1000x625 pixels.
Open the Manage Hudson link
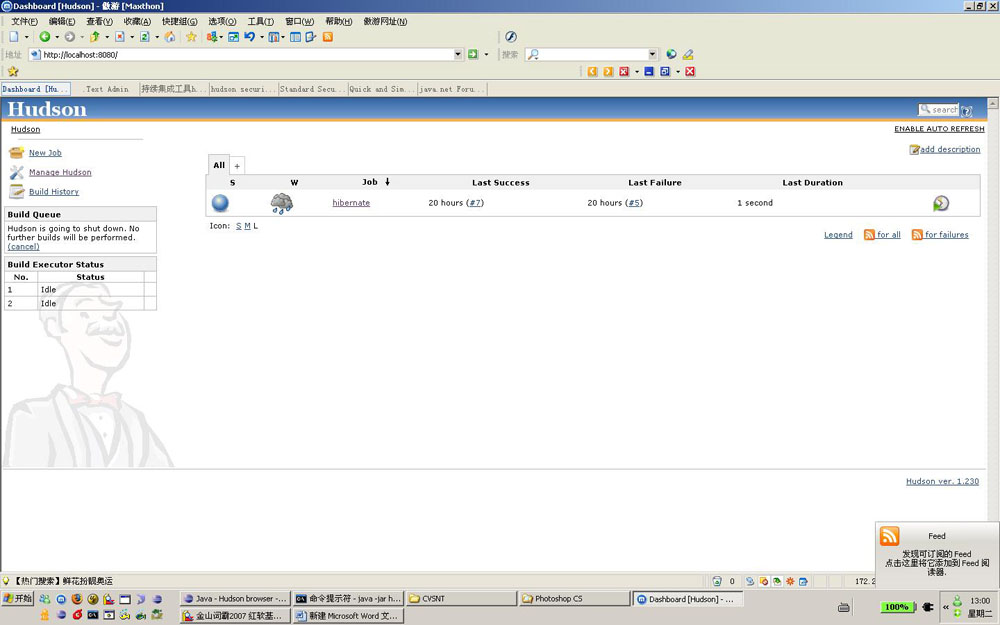point(60,172)
